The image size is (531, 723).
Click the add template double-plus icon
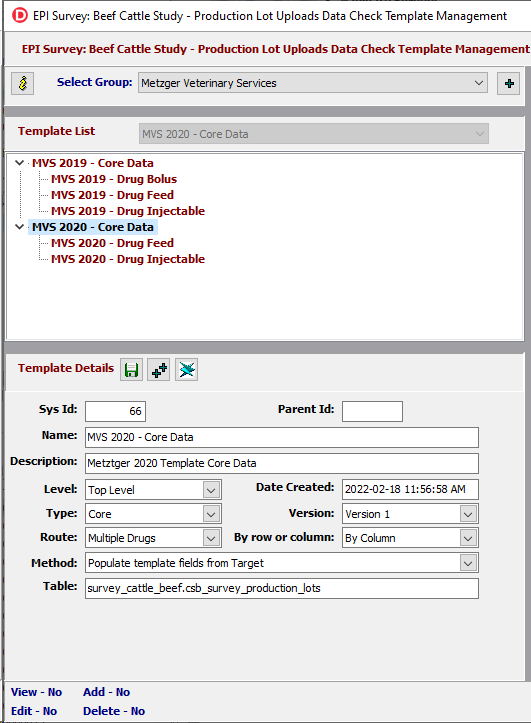[x=159, y=370]
